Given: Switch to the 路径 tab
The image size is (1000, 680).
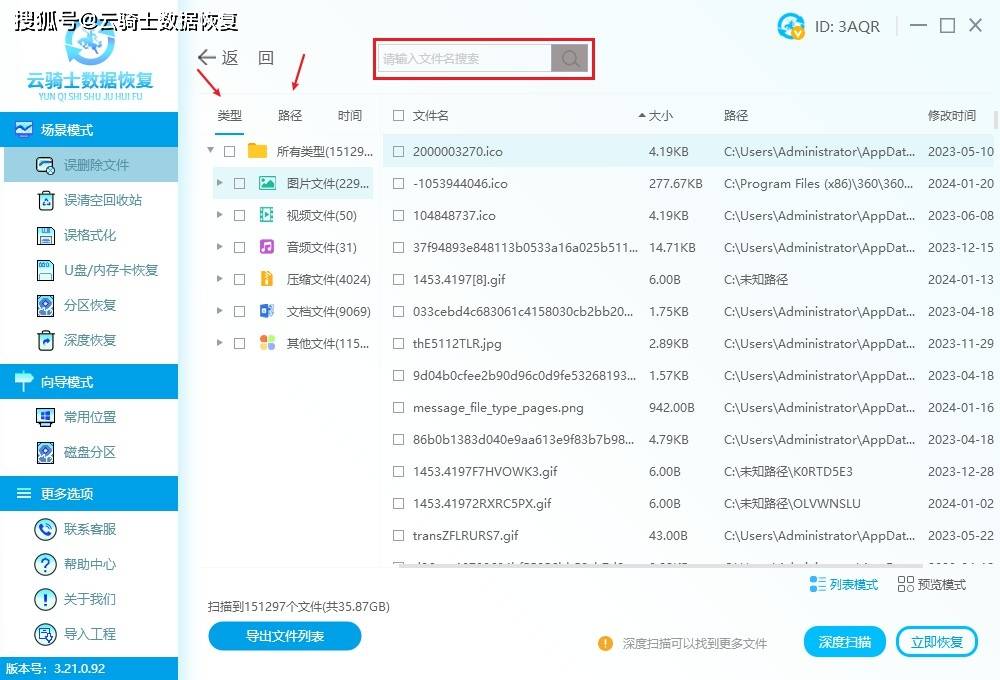Looking at the screenshot, I should click(290, 115).
